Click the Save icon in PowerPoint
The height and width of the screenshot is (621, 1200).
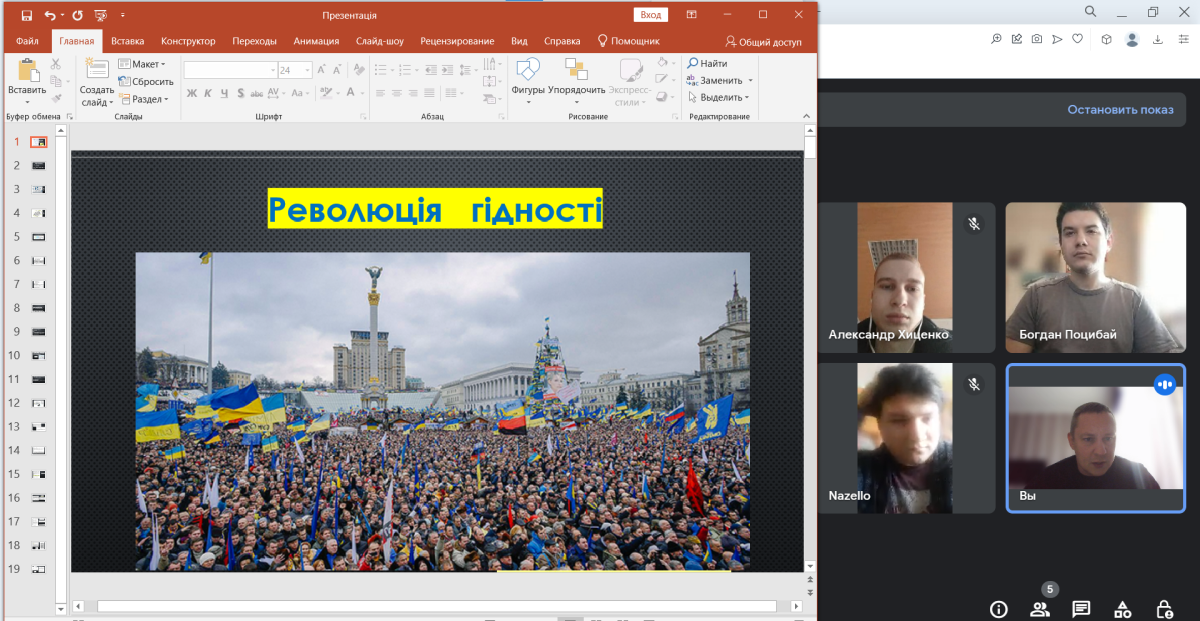click(26, 15)
